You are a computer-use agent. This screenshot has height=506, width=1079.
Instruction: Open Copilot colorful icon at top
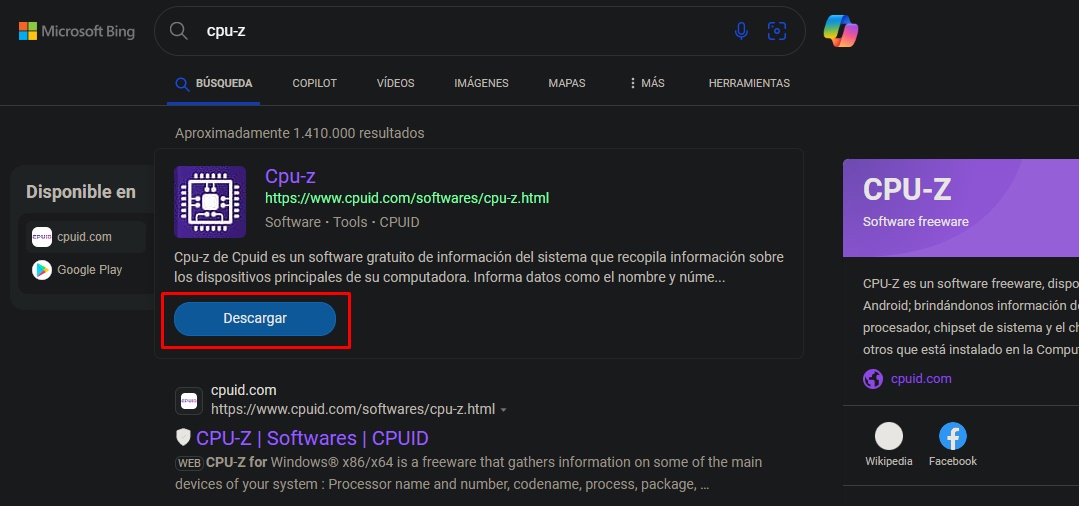click(x=841, y=31)
